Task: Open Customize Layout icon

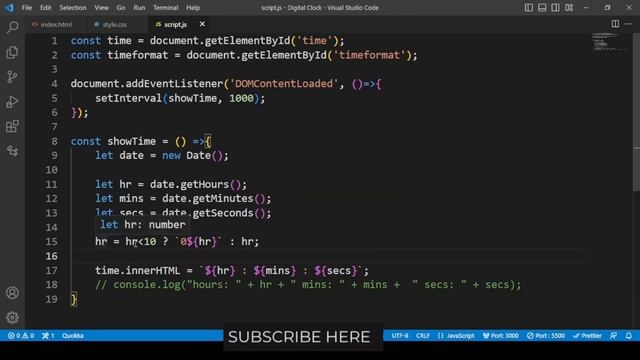Action: tap(569, 7)
